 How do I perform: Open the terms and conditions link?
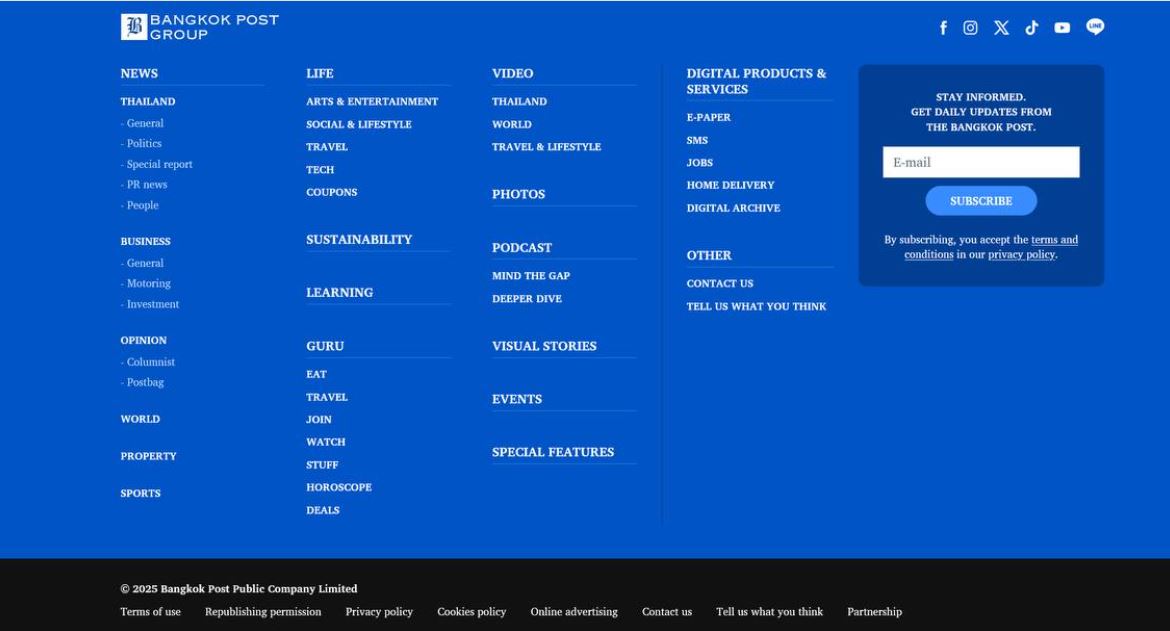pos(1054,240)
